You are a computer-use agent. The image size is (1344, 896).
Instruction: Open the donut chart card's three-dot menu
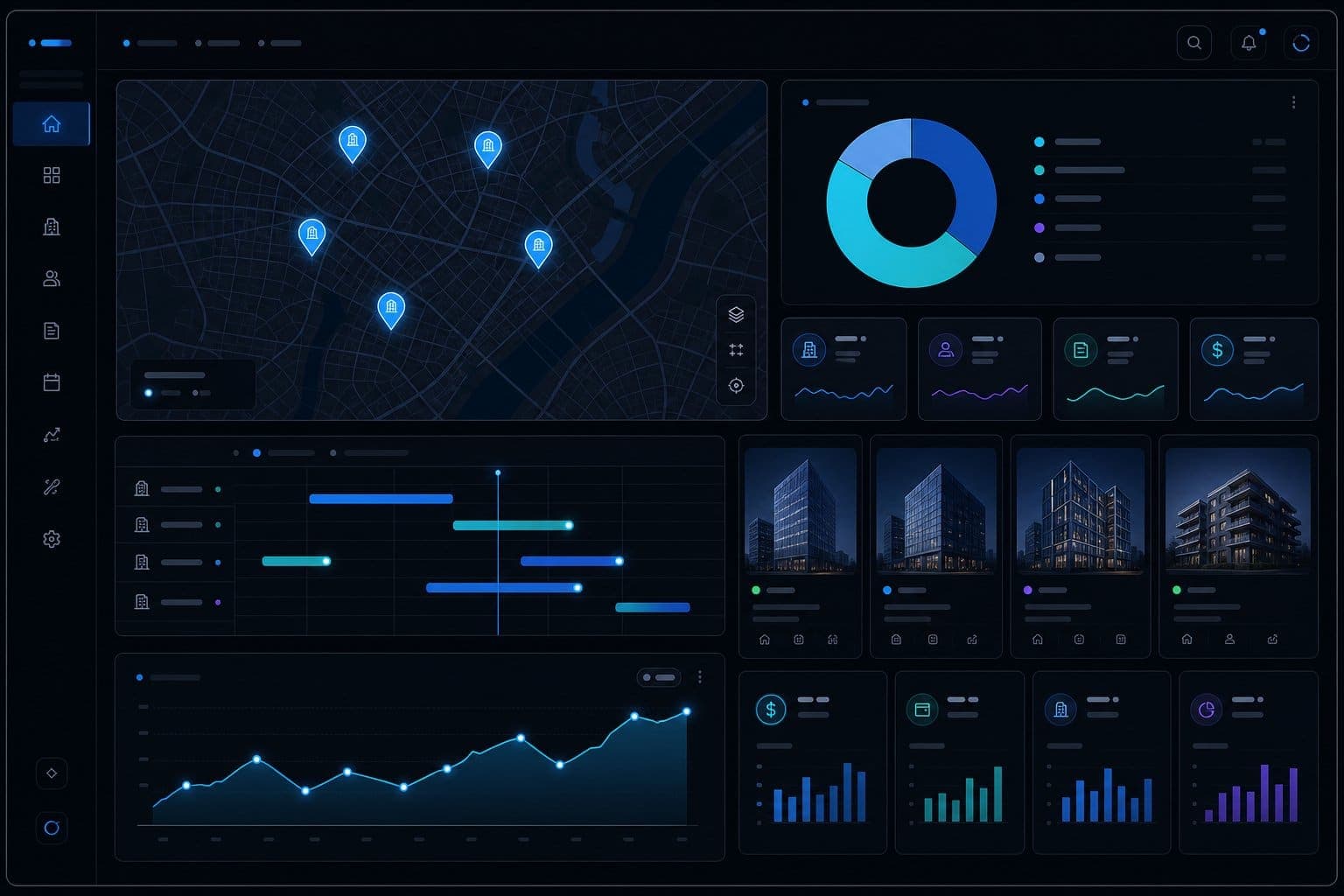1293,102
